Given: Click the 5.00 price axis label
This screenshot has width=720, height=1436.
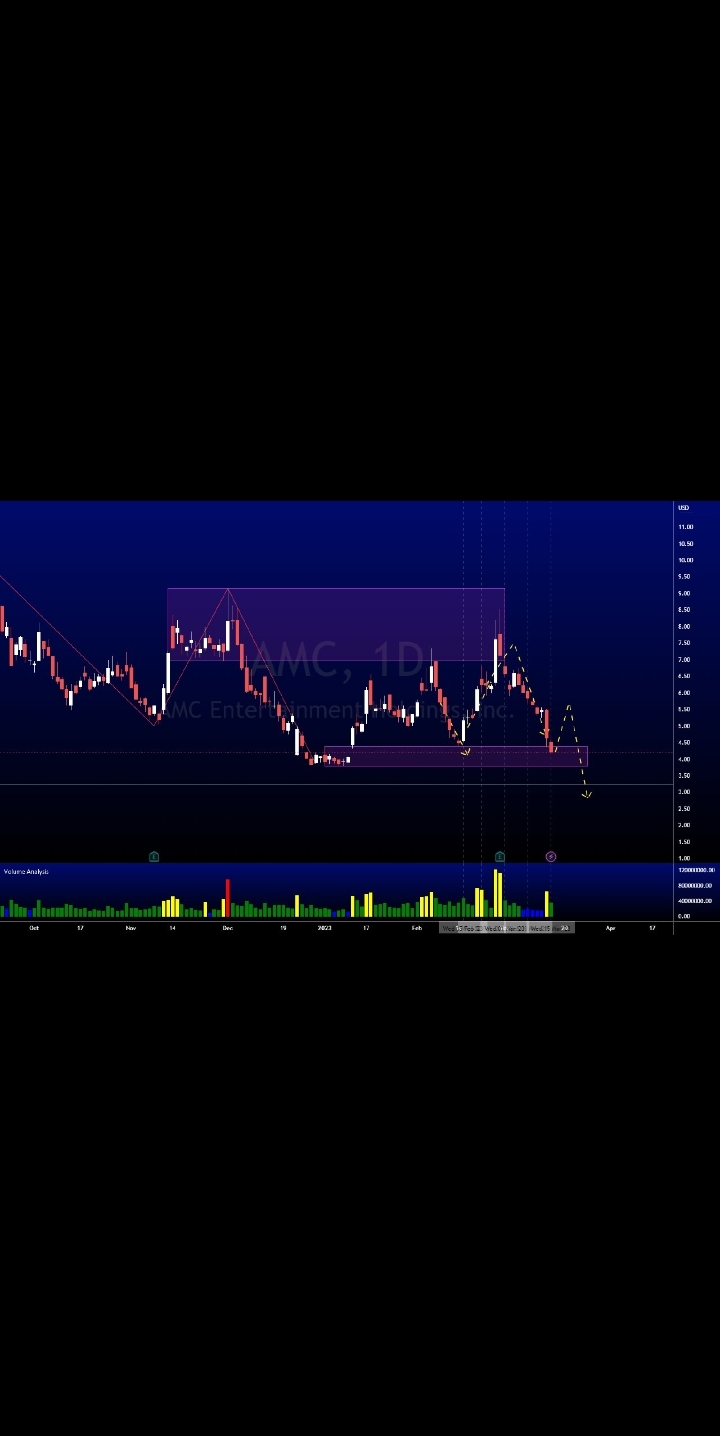Looking at the screenshot, I should point(685,726).
